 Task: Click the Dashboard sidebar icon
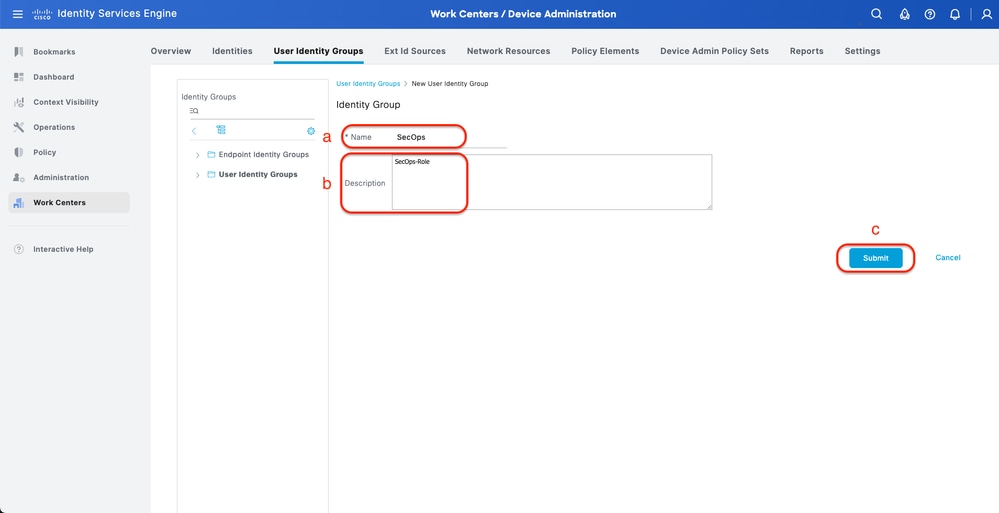point(18,76)
